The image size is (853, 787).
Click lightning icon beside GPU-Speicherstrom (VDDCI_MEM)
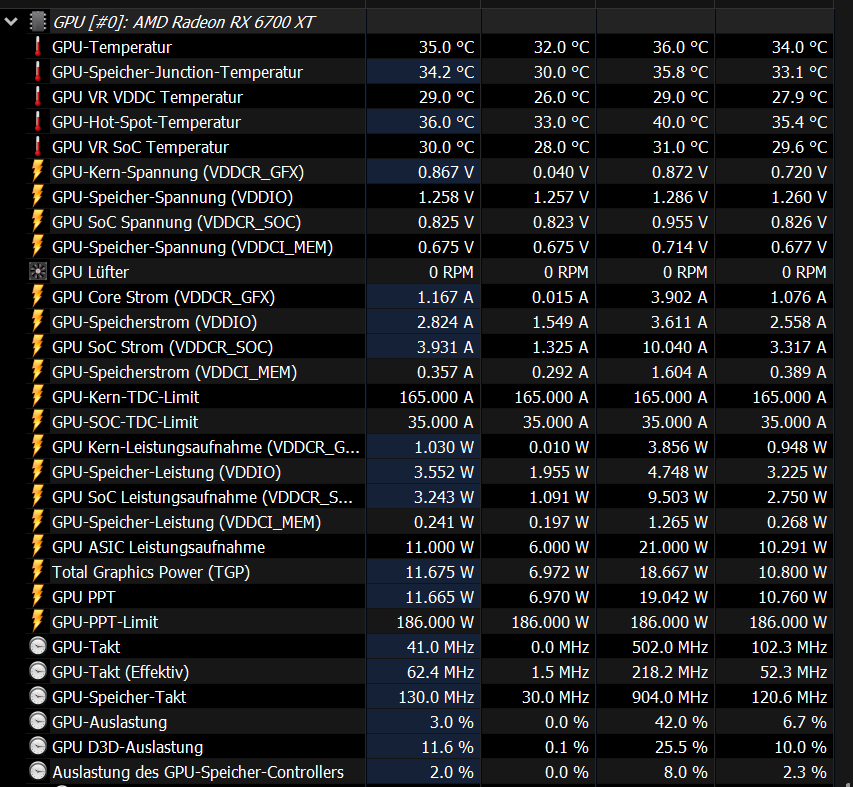(x=38, y=372)
